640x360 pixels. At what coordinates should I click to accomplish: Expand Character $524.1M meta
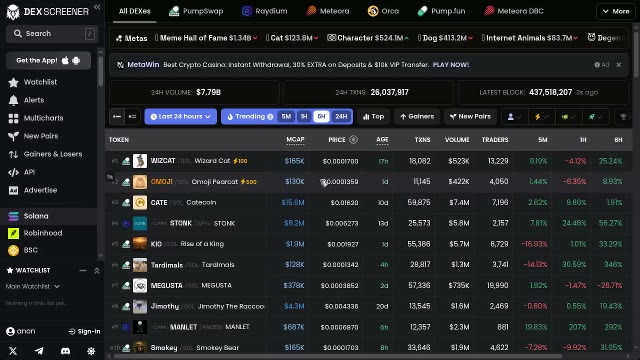pyautogui.click(x=367, y=38)
